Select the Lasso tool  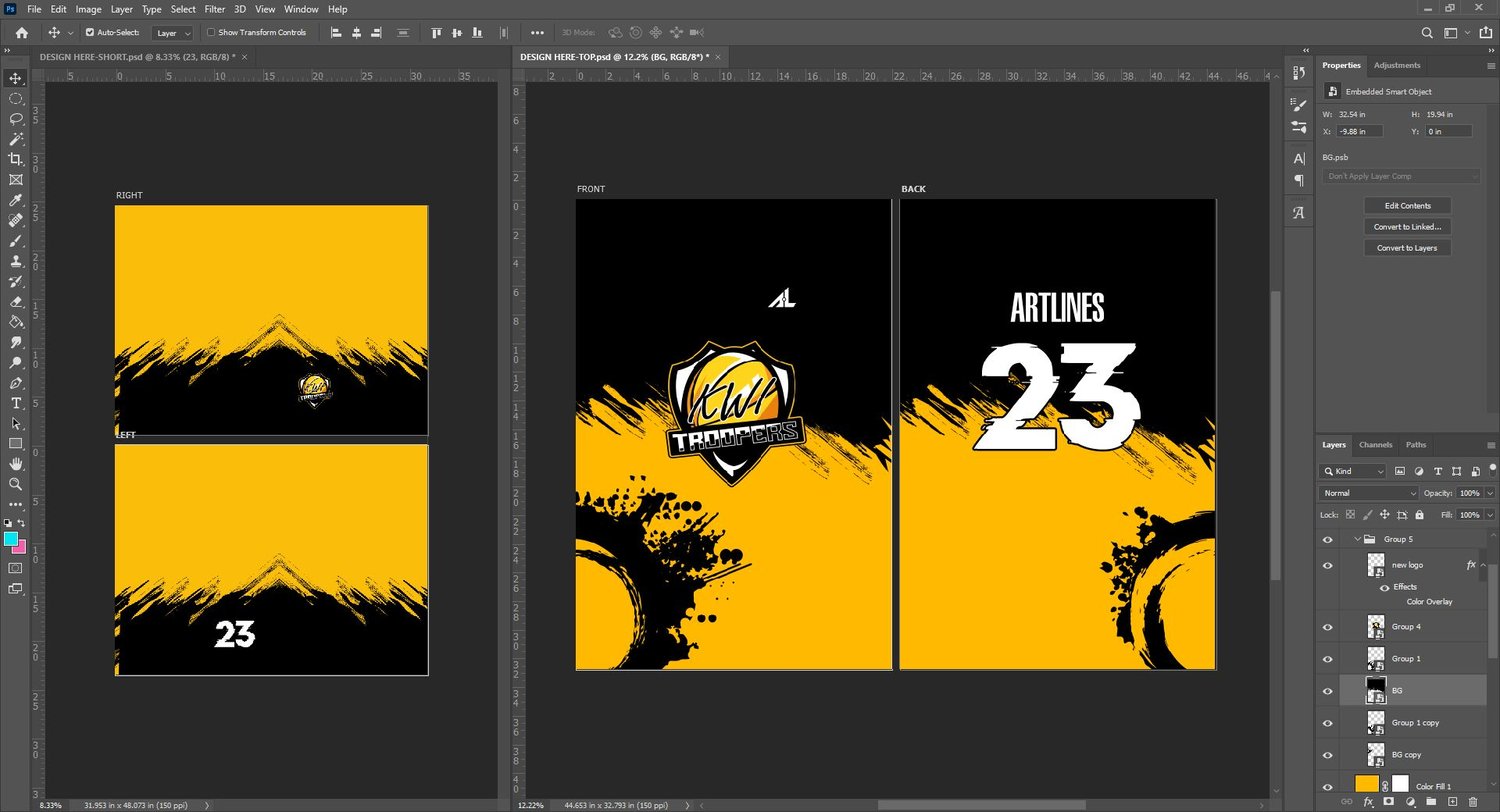(x=15, y=119)
